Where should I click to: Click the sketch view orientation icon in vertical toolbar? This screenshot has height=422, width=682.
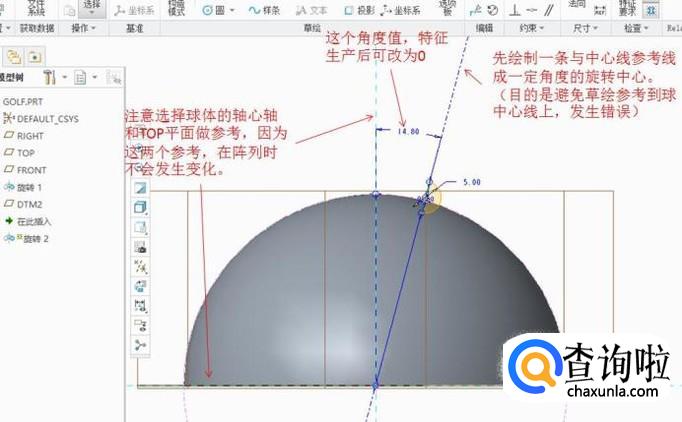click(x=140, y=188)
